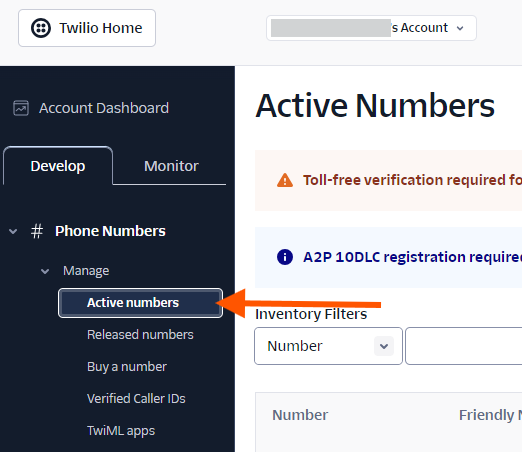Open TwiML apps page
Screen dimensions: 522x452
coord(121,431)
